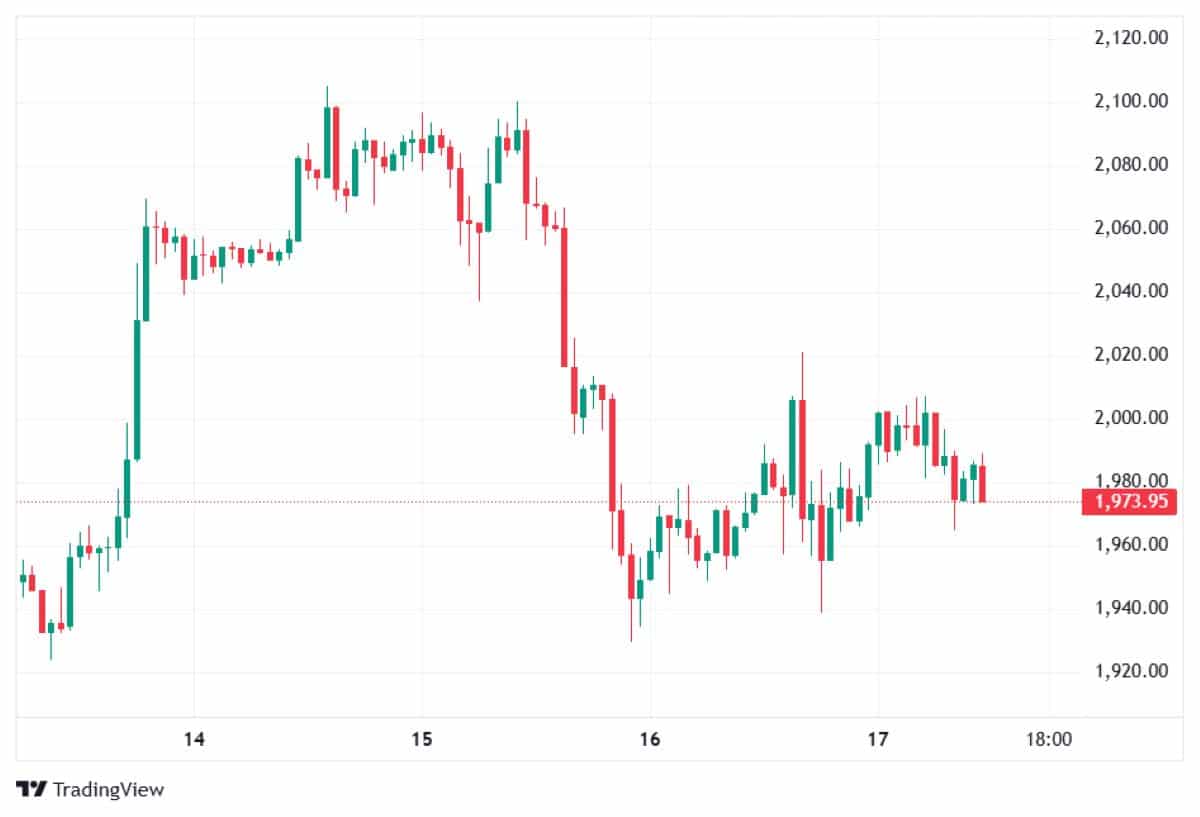Click the 18:00 time axis label
The image size is (1200, 817).
(1049, 740)
